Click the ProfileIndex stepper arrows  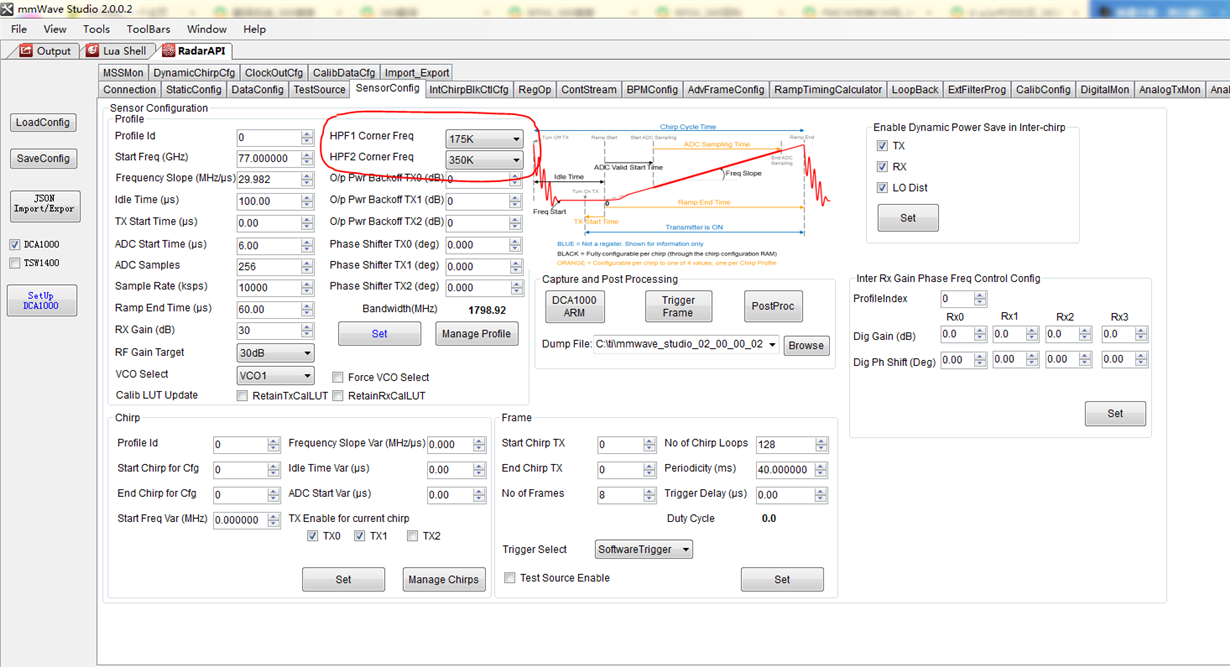click(x=980, y=299)
